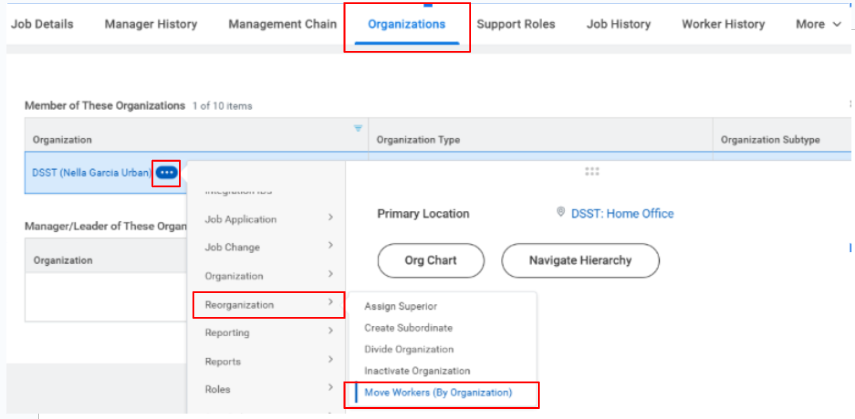Open the Reporting submenu

click(228, 332)
